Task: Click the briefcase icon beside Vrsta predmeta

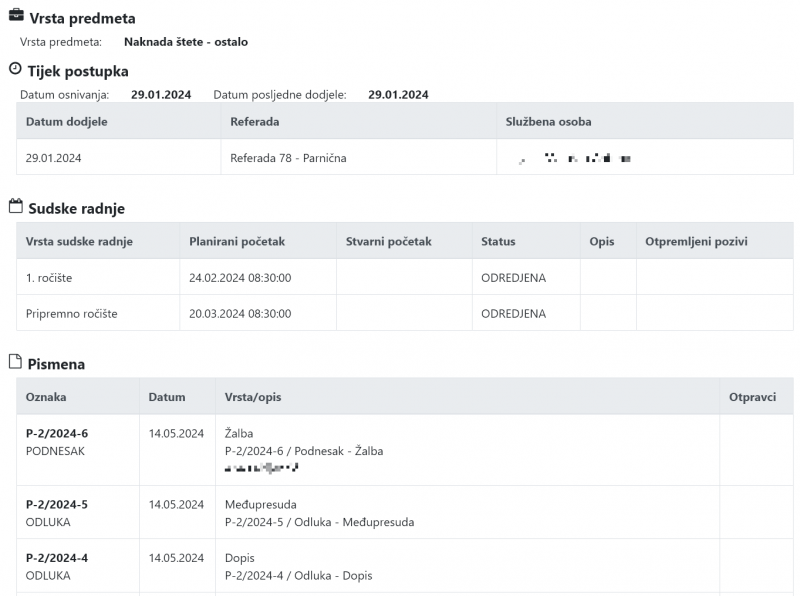Action: pos(16,18)
